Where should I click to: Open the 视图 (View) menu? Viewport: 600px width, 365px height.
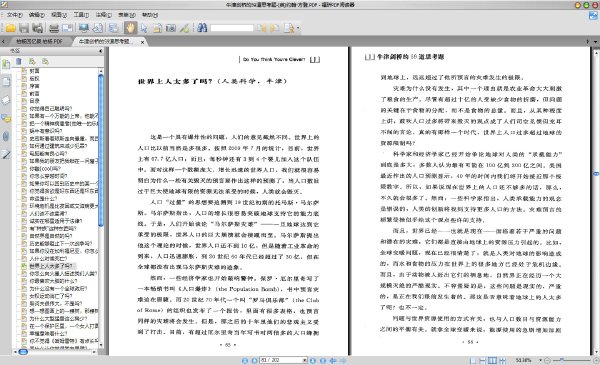pyautogui.click(x=59, y=15)
